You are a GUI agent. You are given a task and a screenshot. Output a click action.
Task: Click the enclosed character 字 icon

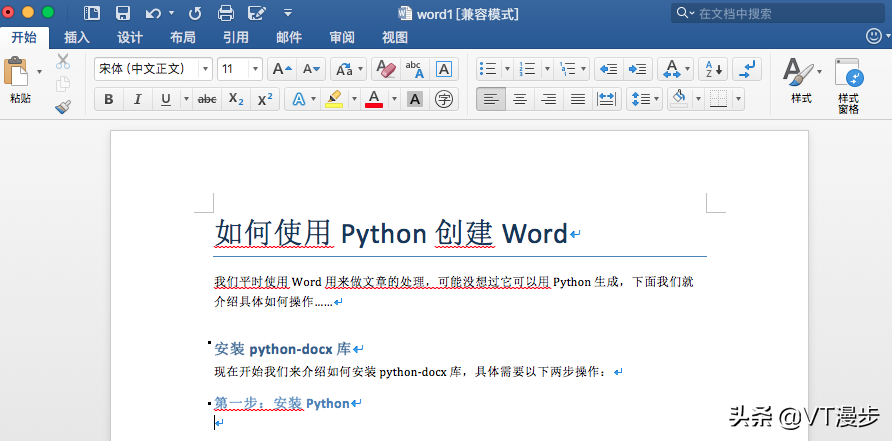(x=444, y=100)
